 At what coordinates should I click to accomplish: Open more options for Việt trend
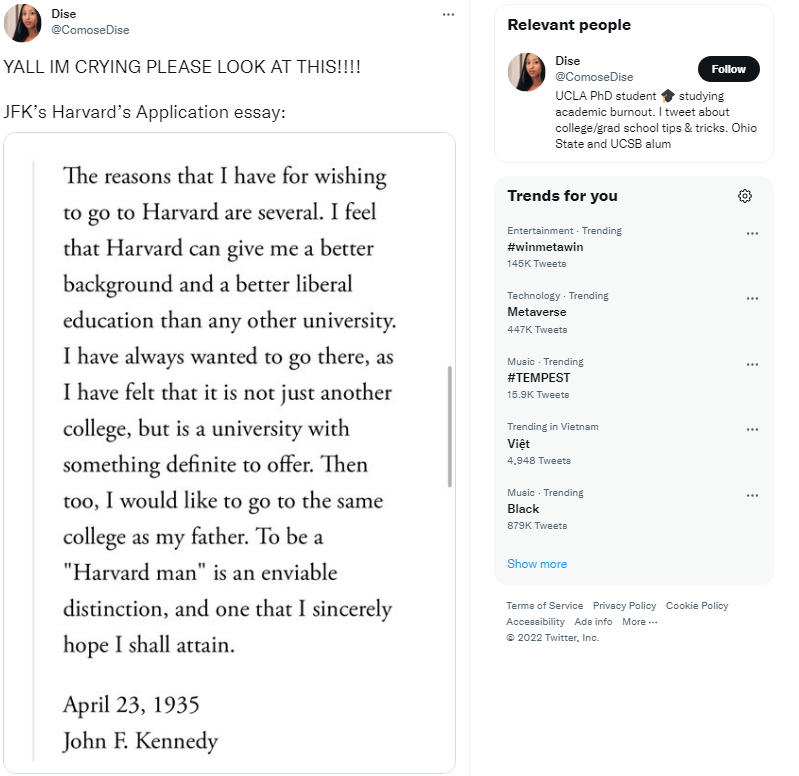click(x=752, y=429)
